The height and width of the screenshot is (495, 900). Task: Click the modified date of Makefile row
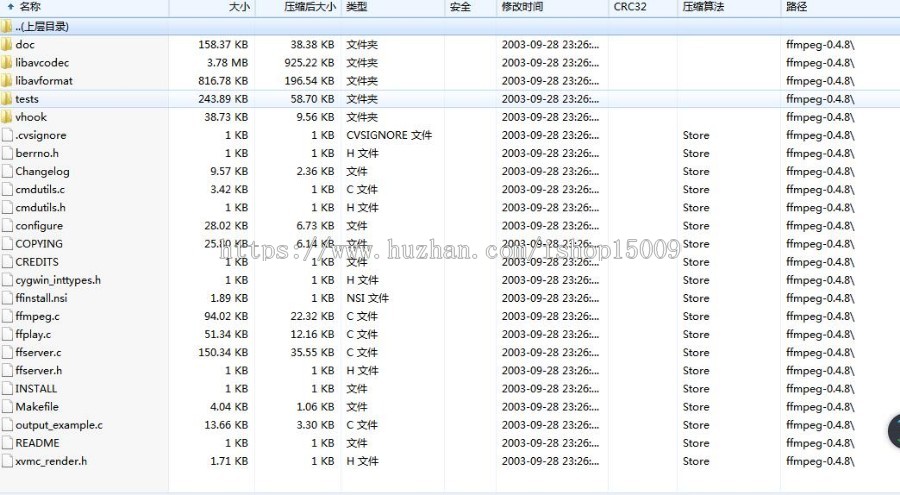point(550,407)
